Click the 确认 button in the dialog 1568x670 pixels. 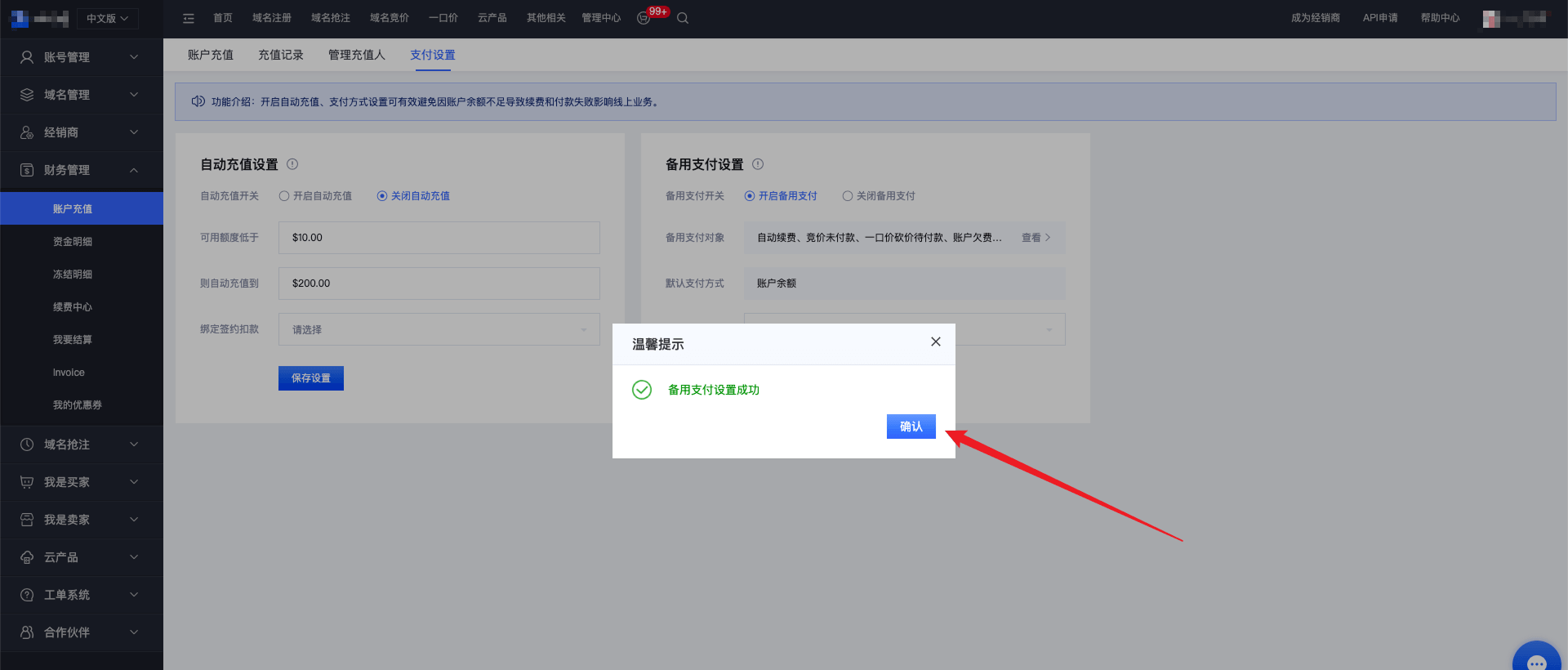pyautogui.click(x=911, y=427)
